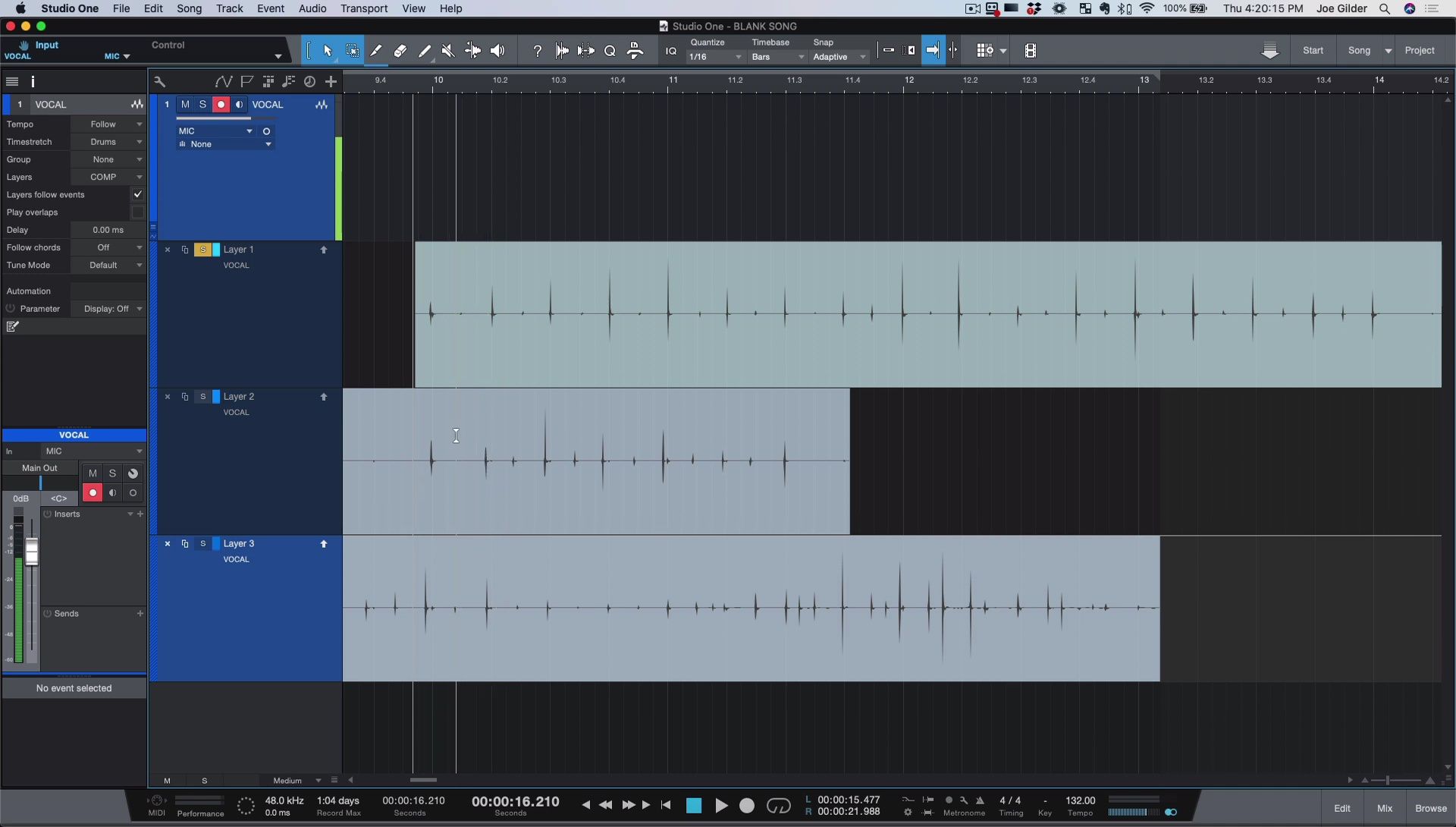Open the Timestretch Drums dropdown
Image resolution: width=1456 pixels, height=827 pixels.
[108, 142]
